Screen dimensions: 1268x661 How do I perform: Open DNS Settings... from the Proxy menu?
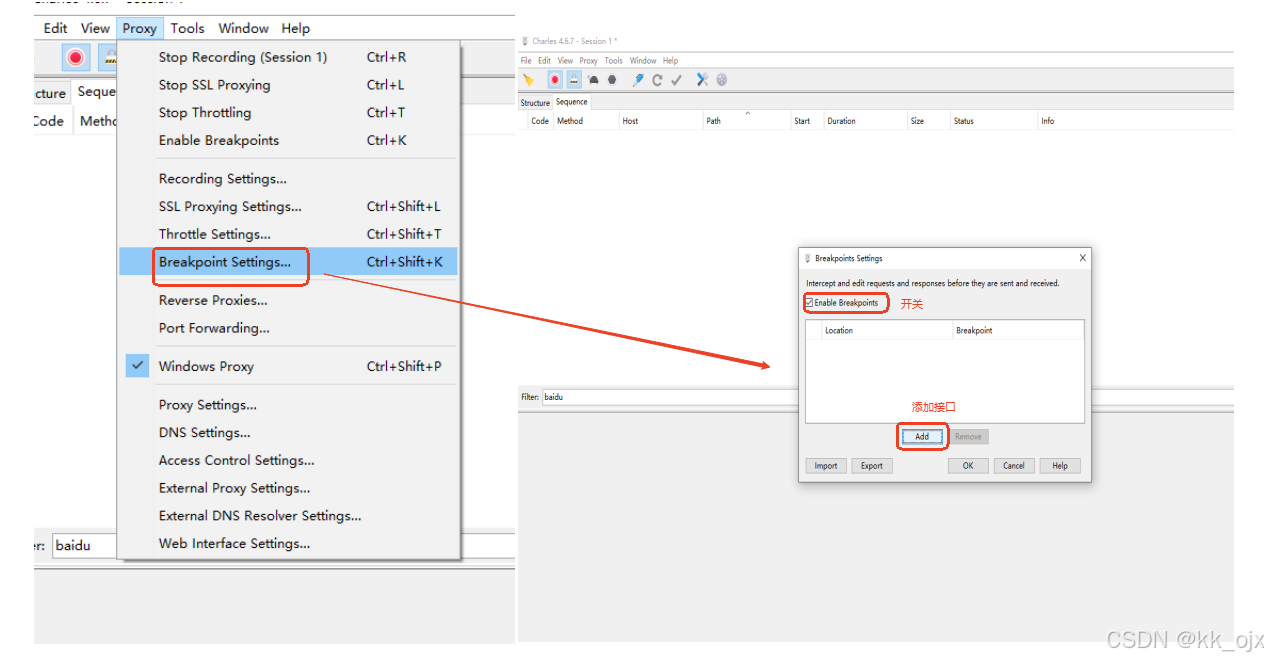288,433
